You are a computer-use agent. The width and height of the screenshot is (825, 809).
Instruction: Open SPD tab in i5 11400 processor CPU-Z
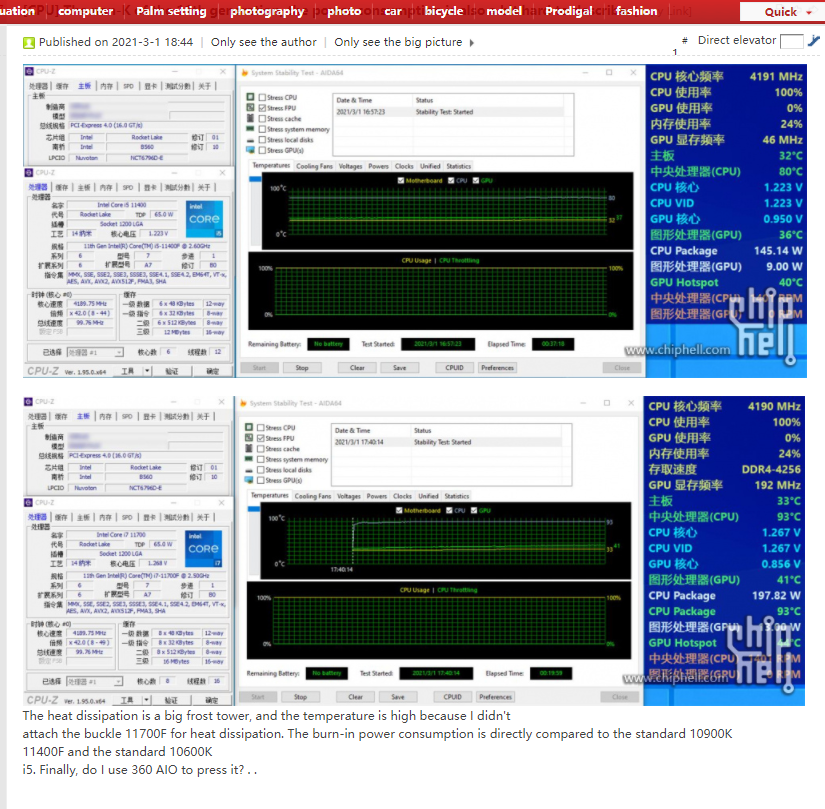click(128, 187)
